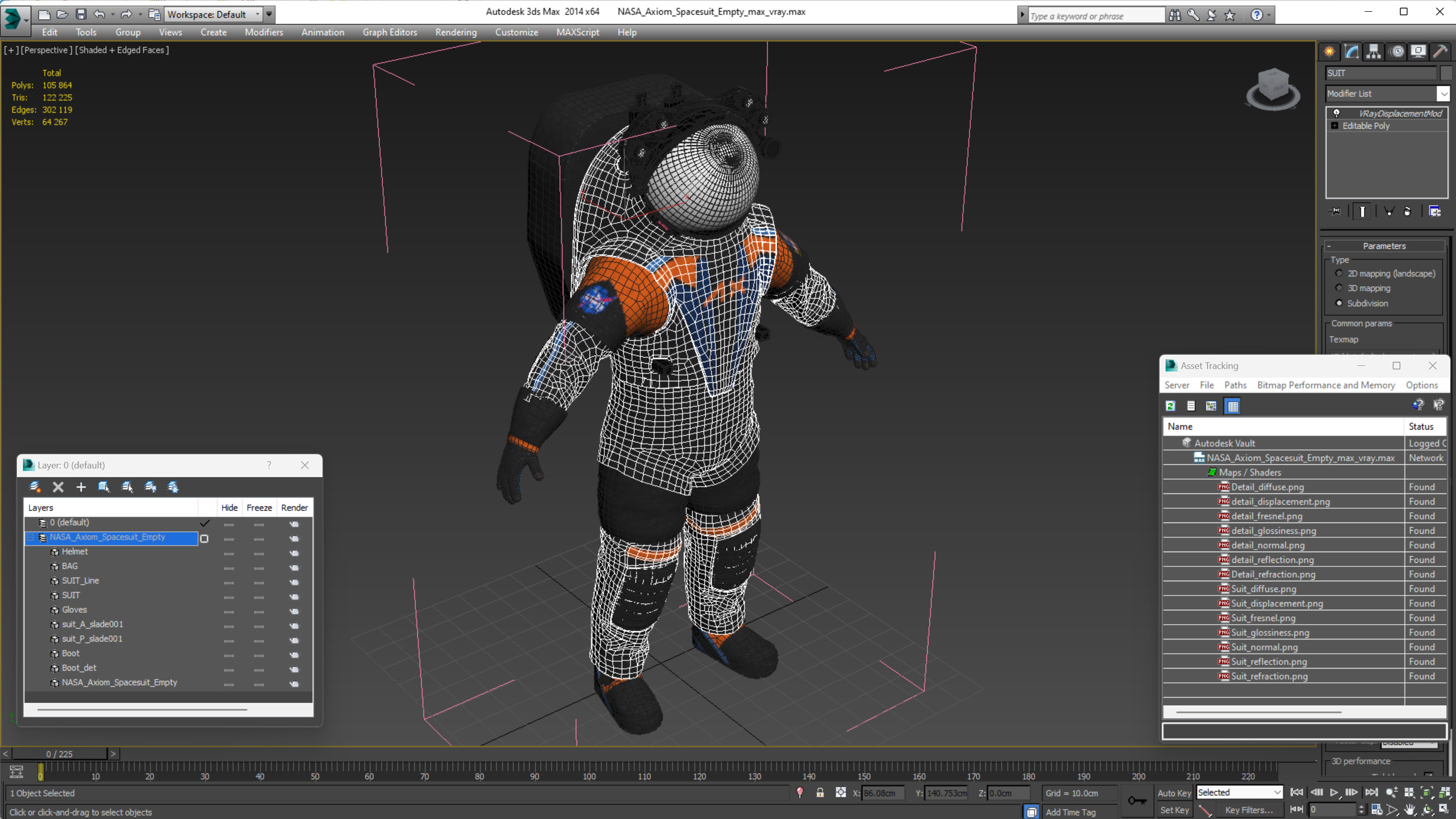Toggle Render for SUIT layer row
This screenshot has height=819, width=1456.
click(x=294, y=597)
